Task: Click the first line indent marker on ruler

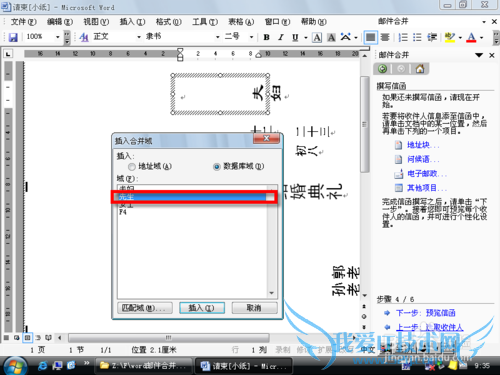Action: point(180,51)
